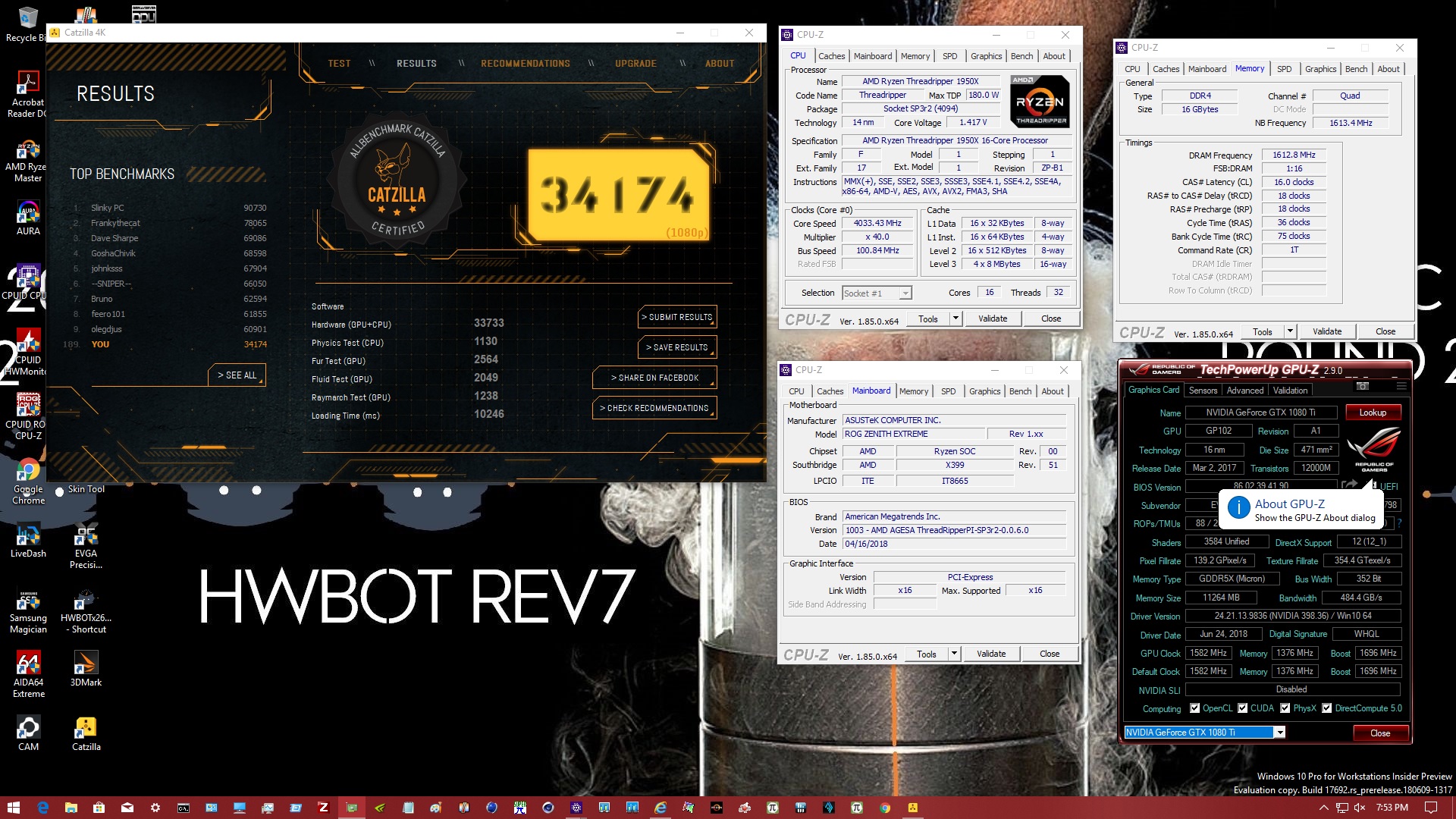Launch AIDA64 Extreme desktop icon

coord(28,675)
